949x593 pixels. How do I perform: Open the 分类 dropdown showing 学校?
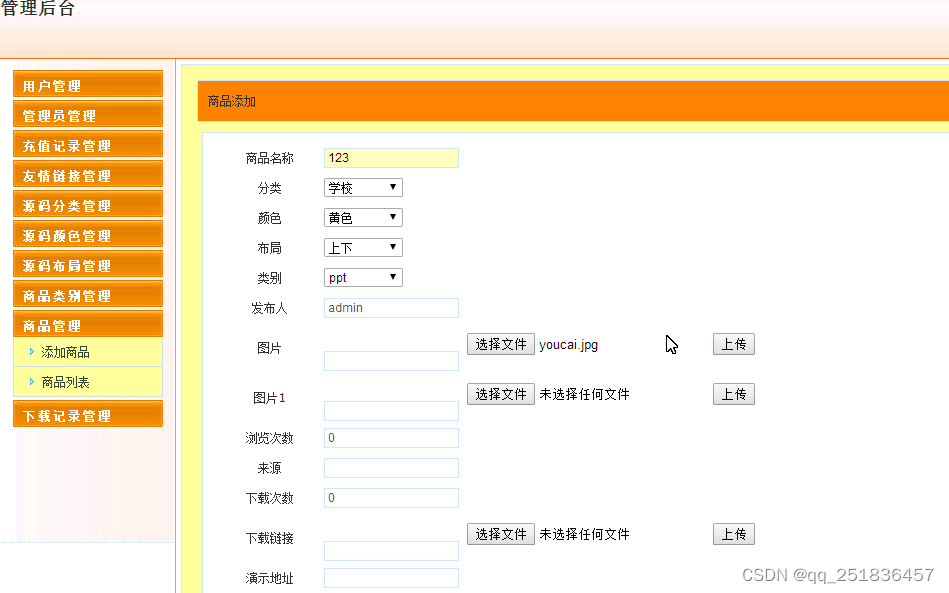[363, 188]
